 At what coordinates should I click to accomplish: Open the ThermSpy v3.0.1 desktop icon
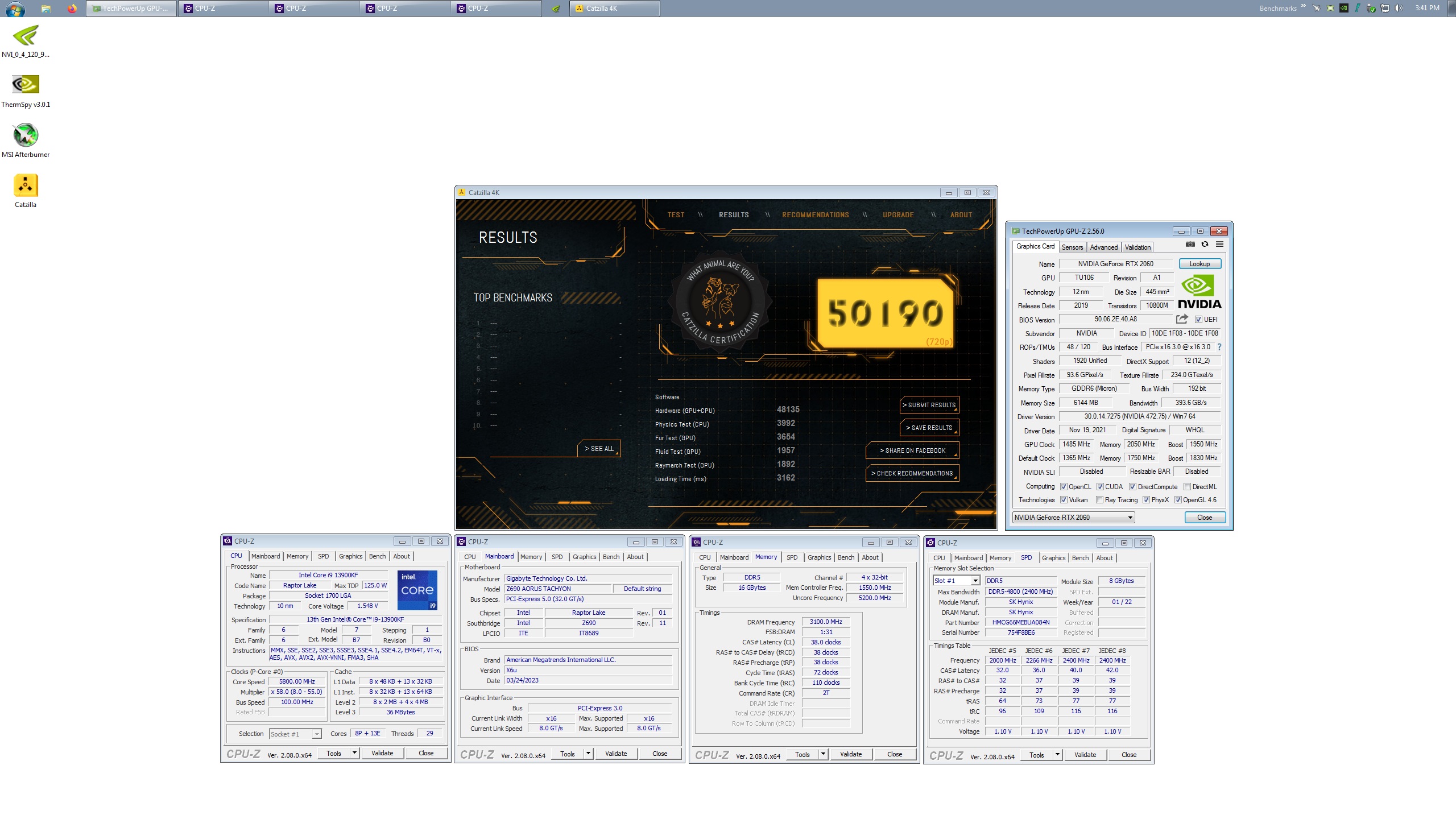[26, 91]
